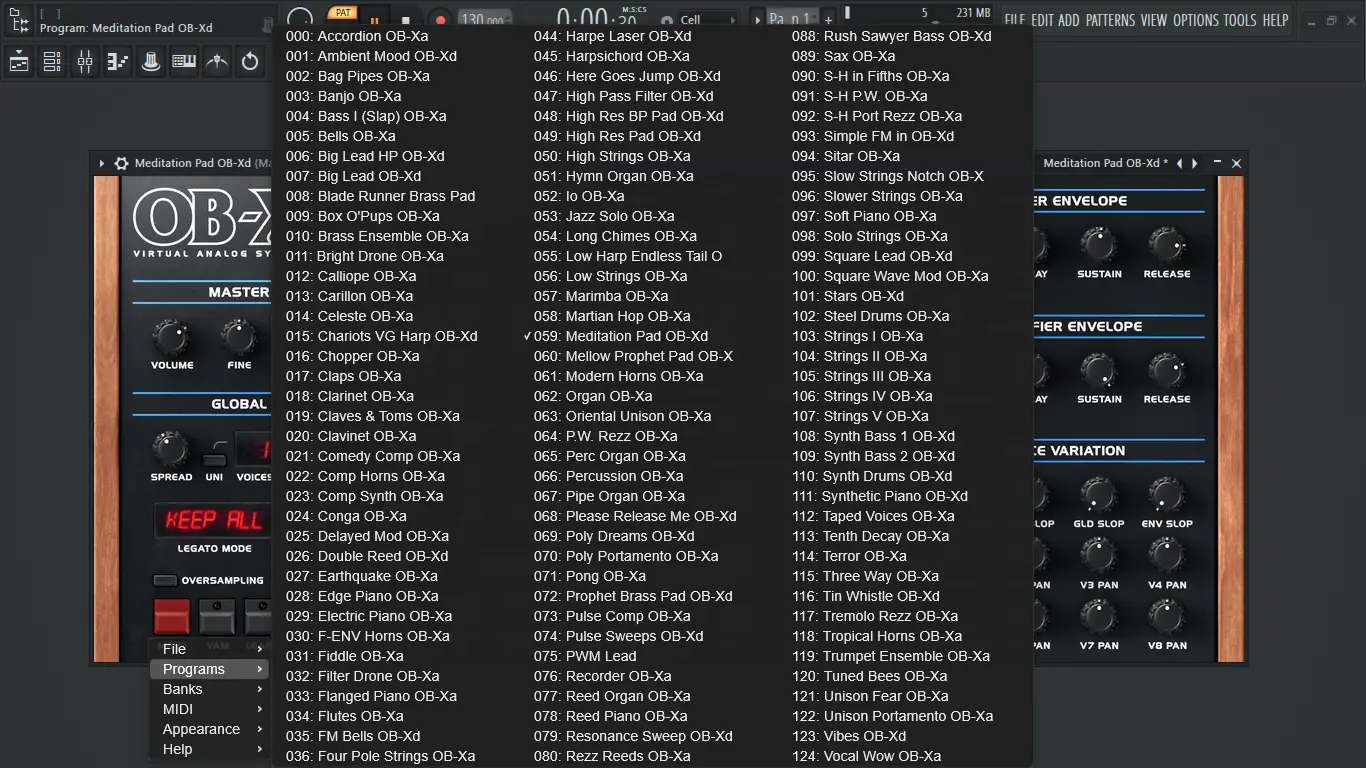
Task: Click the red voice button below Oversampling
Action: (172, 617)
